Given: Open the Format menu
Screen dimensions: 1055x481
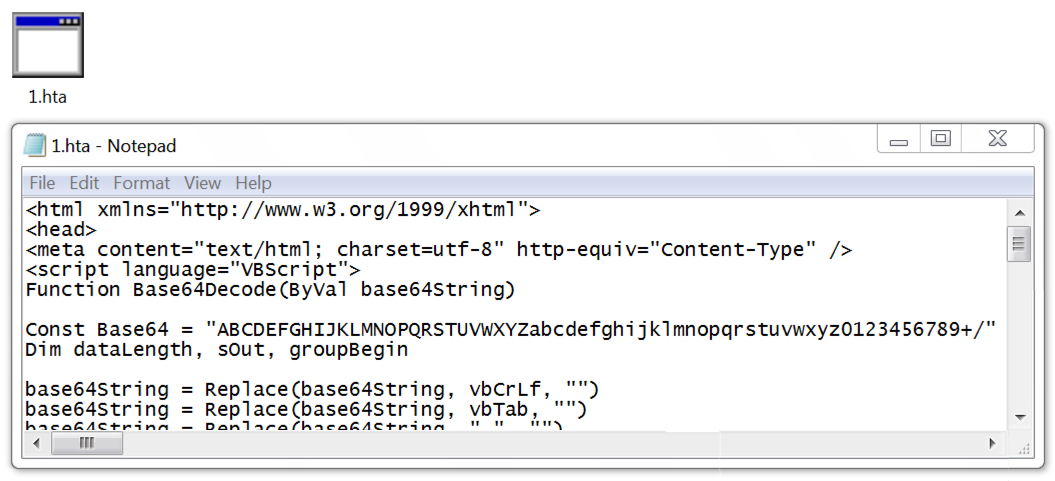Looking at the screenshot, I should [141, 183].
